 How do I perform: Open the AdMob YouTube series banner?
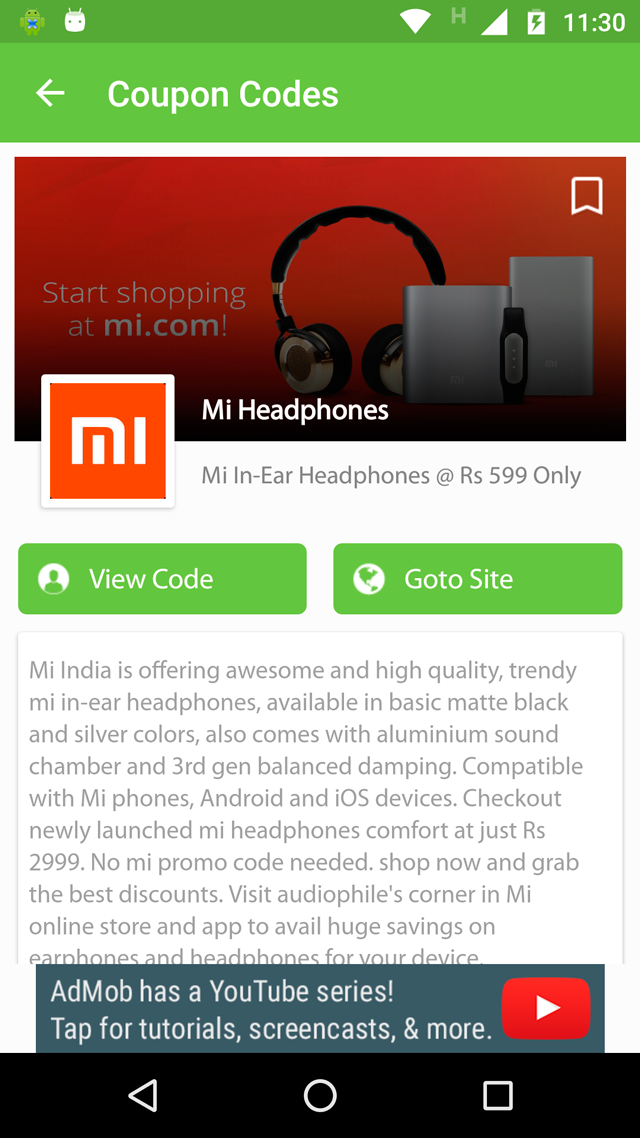(320, 1008)
